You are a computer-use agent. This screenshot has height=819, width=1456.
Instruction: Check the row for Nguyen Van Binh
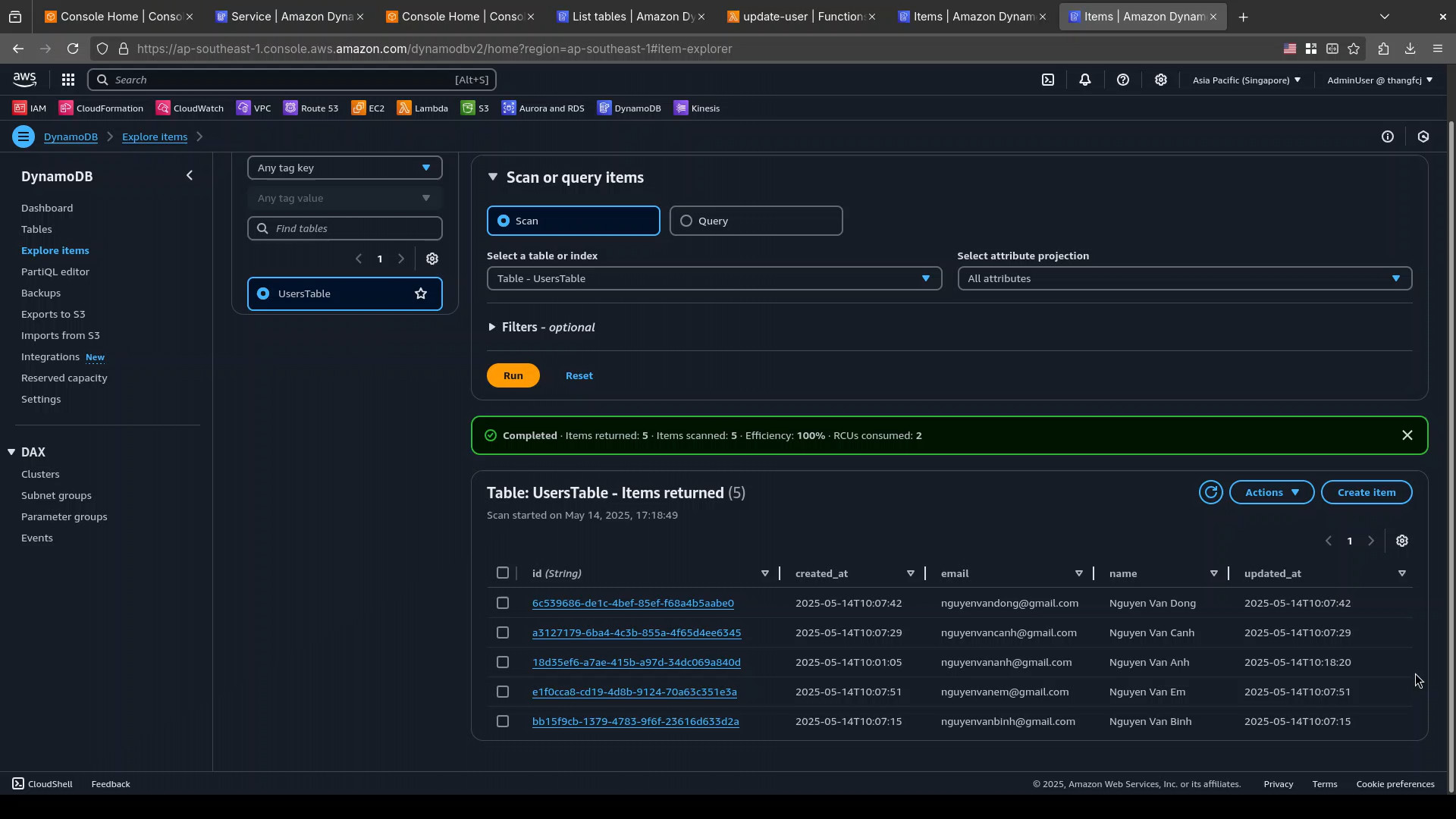point(503,721)
